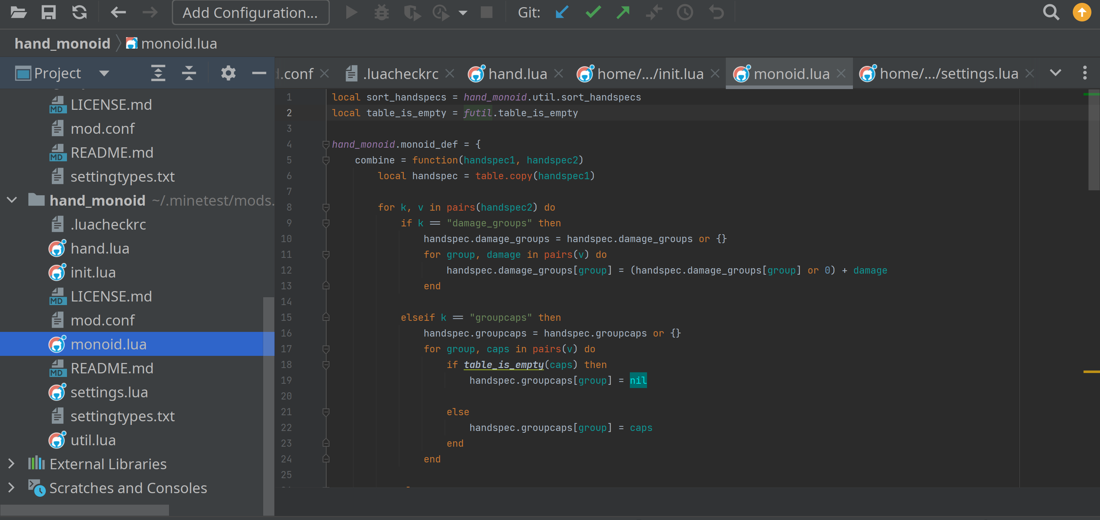
Task: Click the Expand All icon in Project panel
Action: coord(159,73)
